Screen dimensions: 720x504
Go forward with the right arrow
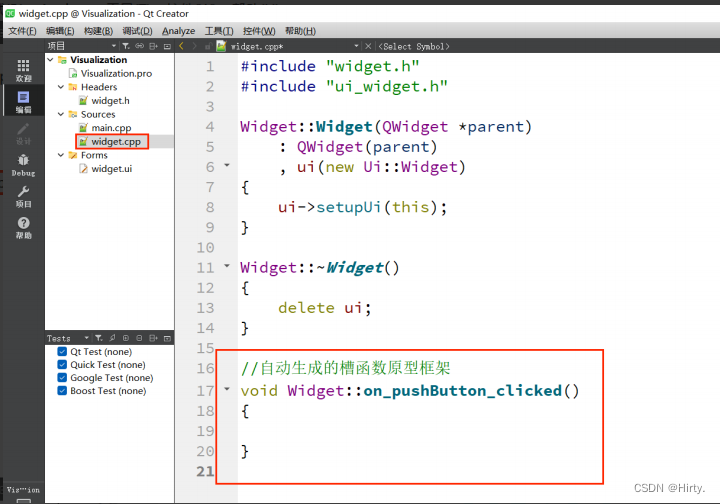195,46
